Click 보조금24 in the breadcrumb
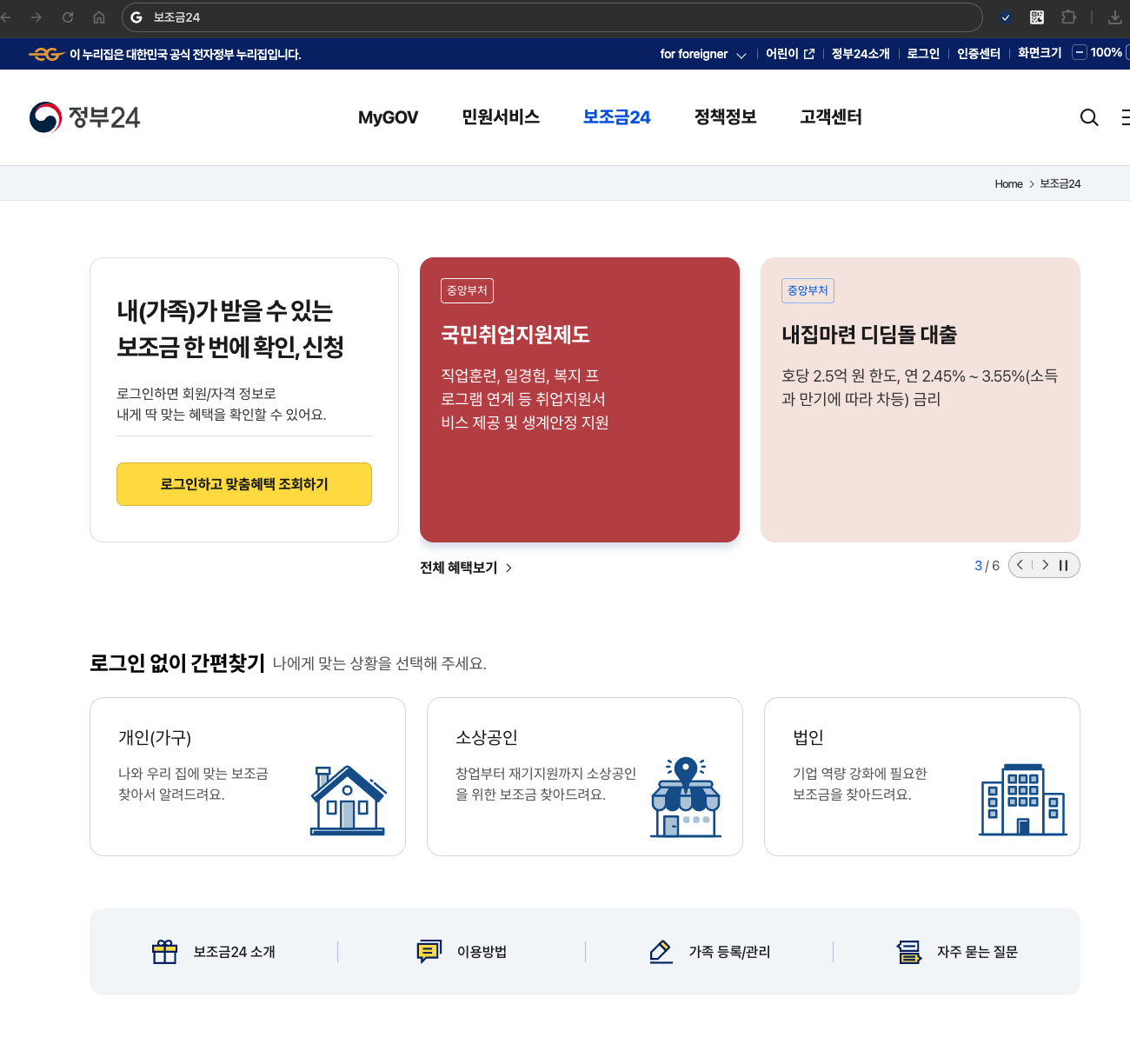The image size is (1130, 1064). 1060,183
